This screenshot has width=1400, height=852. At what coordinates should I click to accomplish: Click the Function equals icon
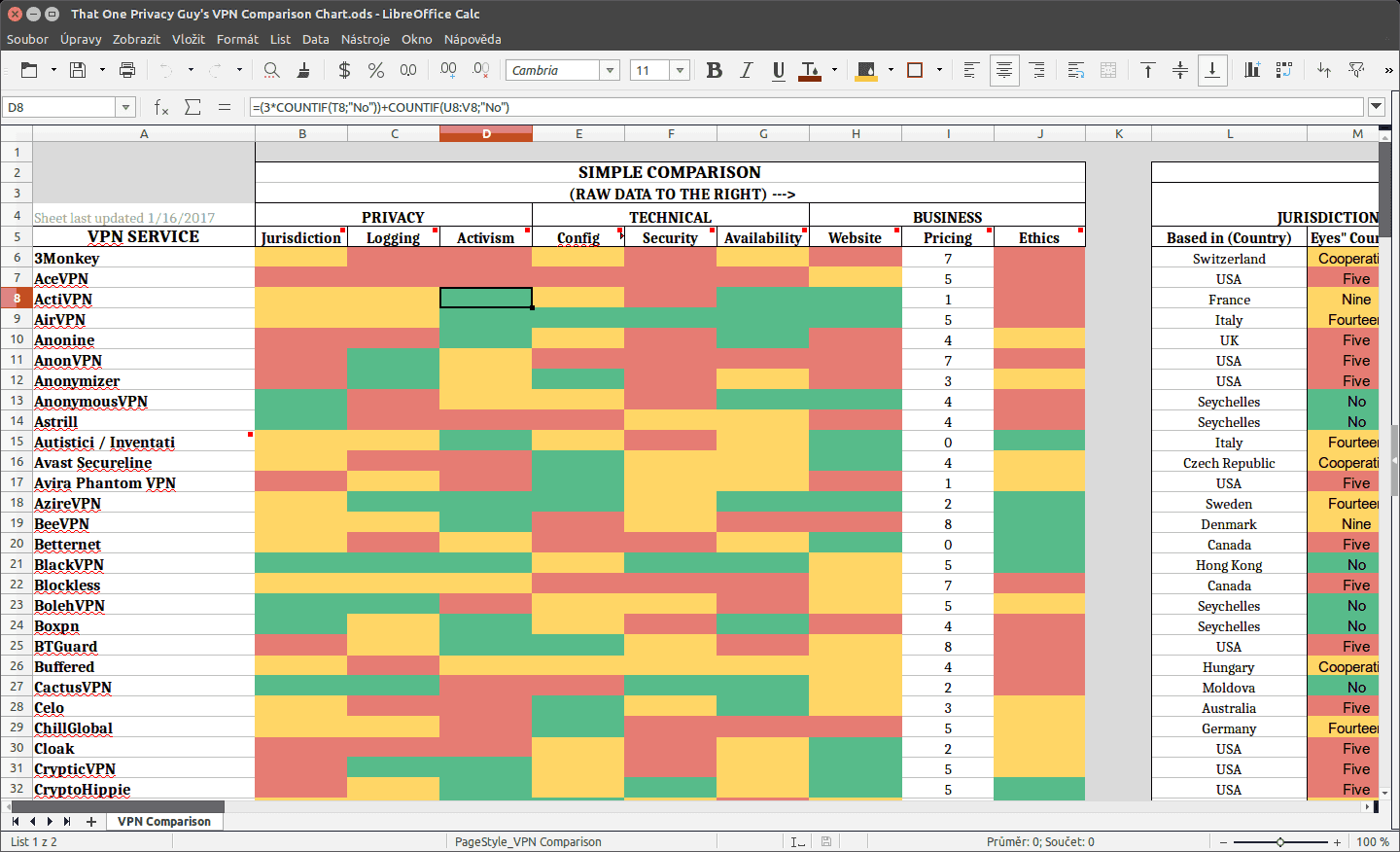click(x=225, y=107)
